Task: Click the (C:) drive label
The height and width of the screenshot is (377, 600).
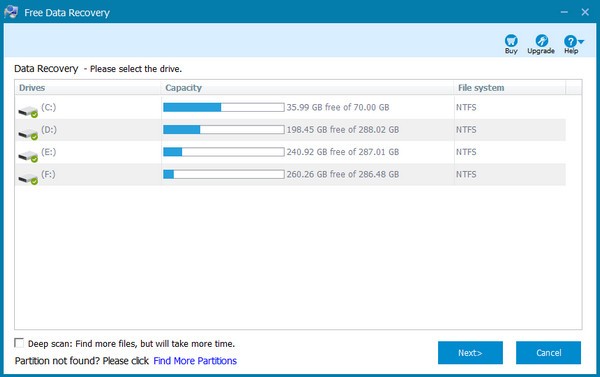Action: [x=49, y=107]
